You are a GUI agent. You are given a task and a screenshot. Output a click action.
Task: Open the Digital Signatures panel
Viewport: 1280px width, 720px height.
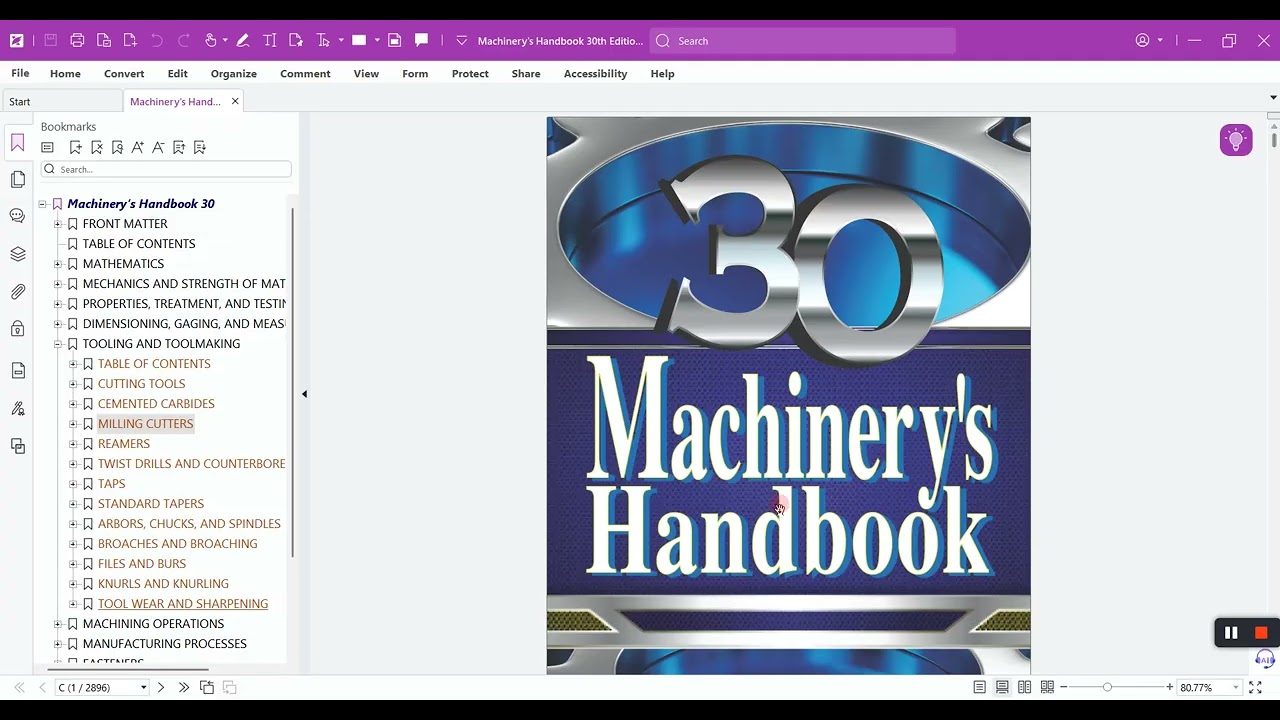(x=18, y=408)
